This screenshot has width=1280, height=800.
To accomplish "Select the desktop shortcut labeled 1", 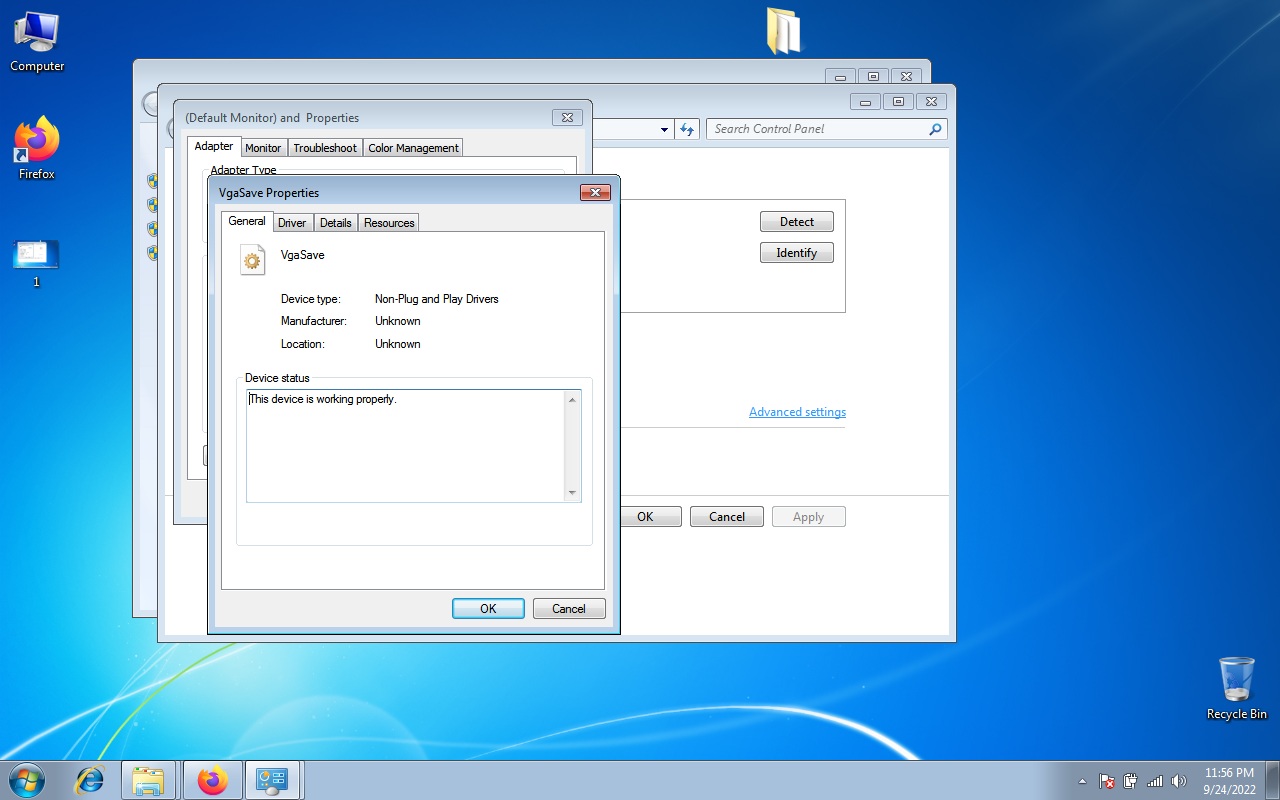I will point(36,264).
